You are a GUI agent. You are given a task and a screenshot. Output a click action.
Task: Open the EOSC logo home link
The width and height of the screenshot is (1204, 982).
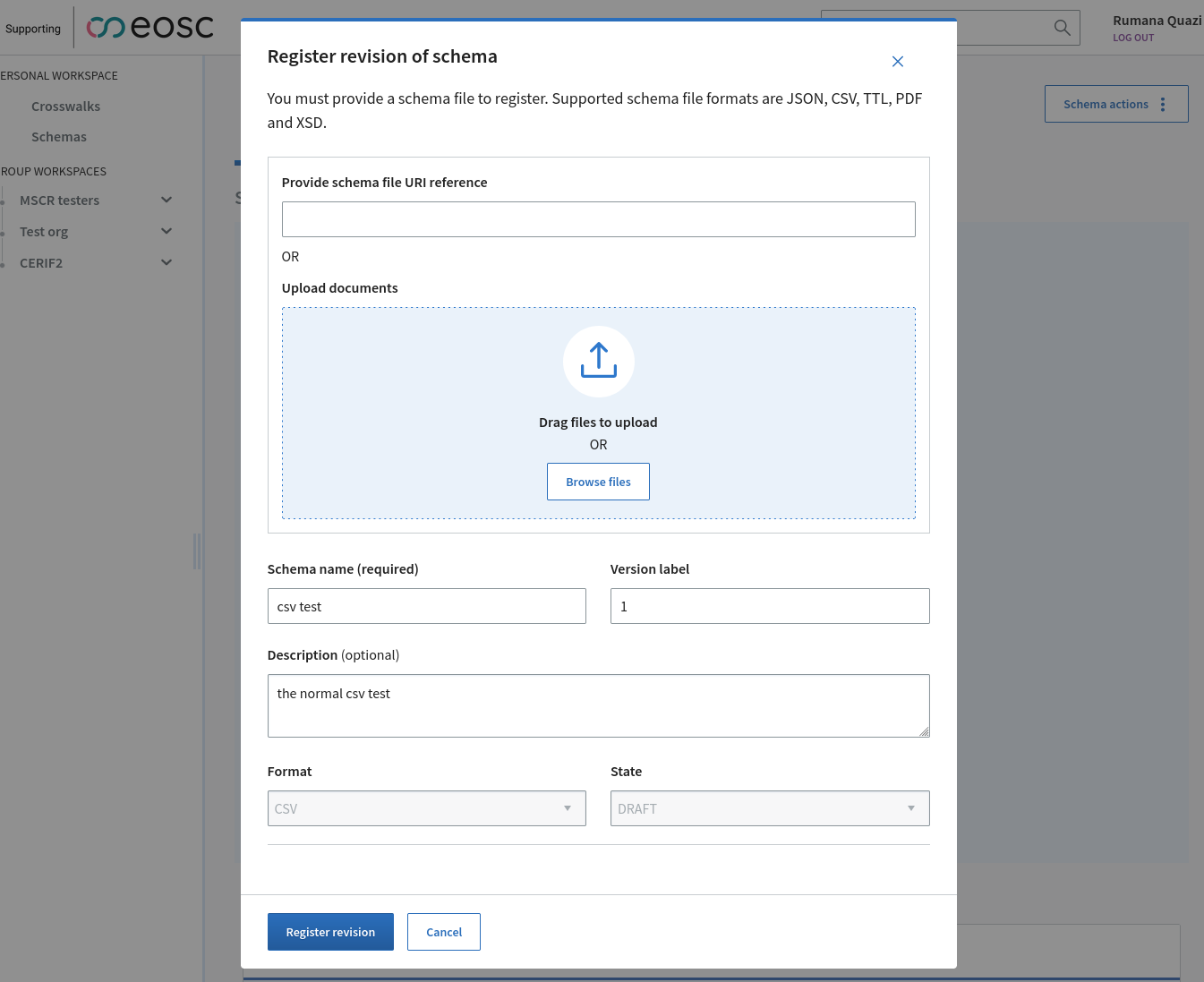click(x=149, y=28)
